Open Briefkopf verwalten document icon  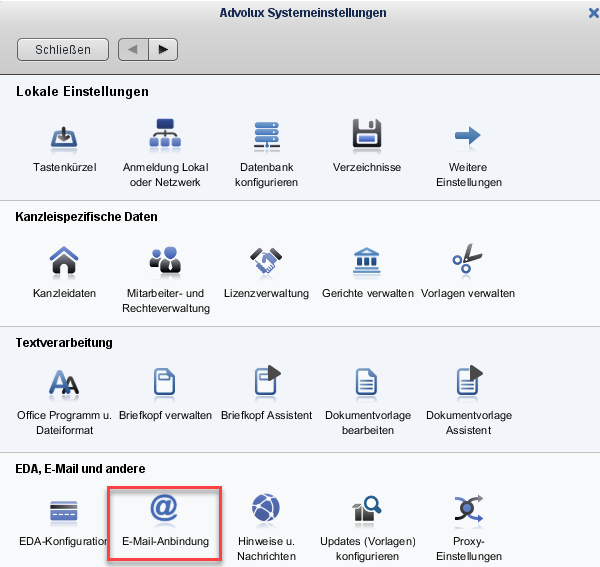coord(165,381)
